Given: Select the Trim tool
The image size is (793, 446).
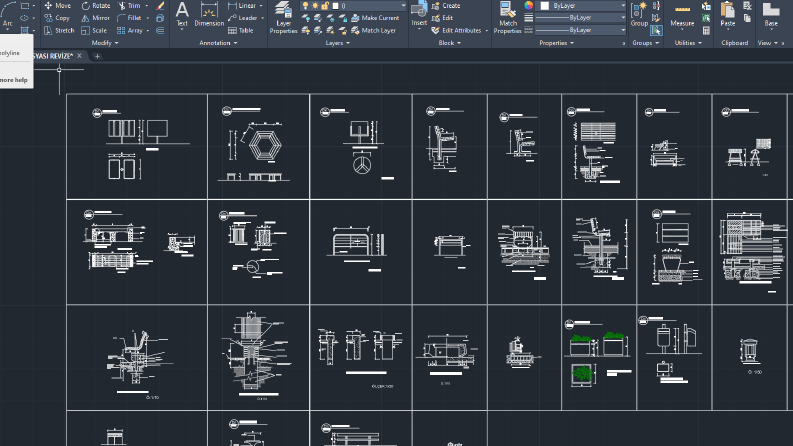Looking at the screenshot, I should click(x=129, y=6).
